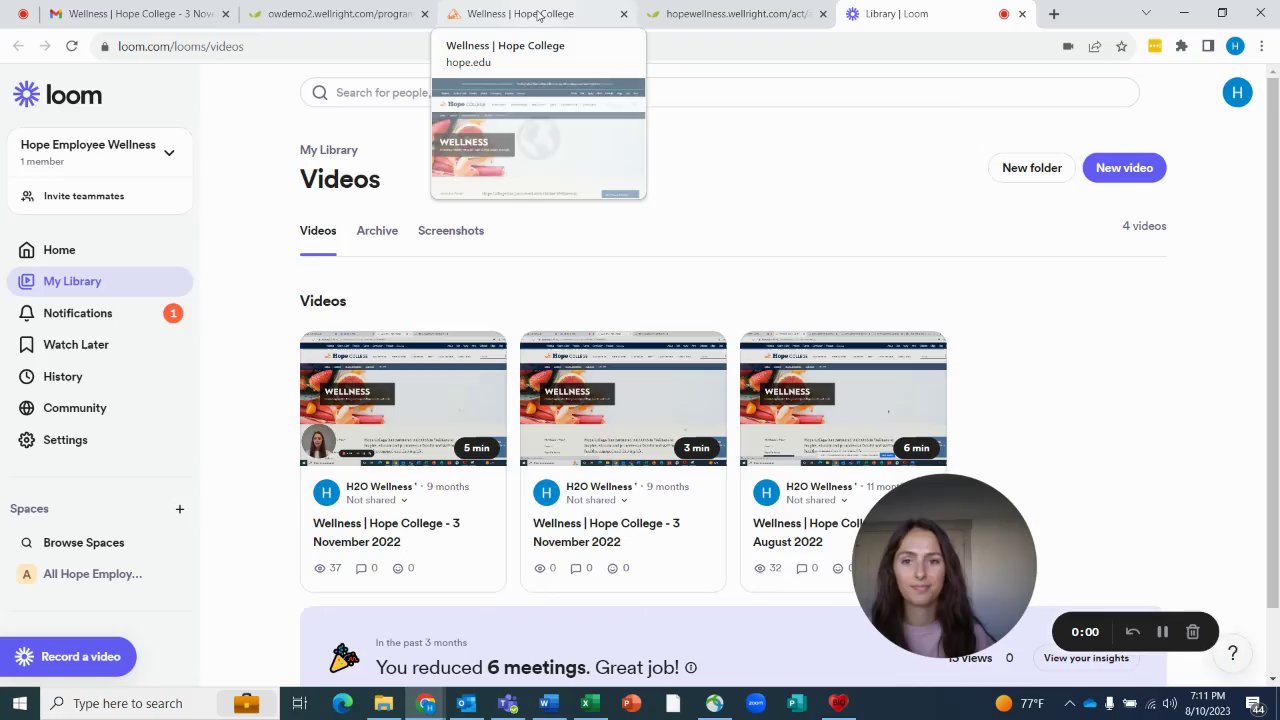Open the History page
Viewport: 1280px width, 720px height.
coord(100,377)
